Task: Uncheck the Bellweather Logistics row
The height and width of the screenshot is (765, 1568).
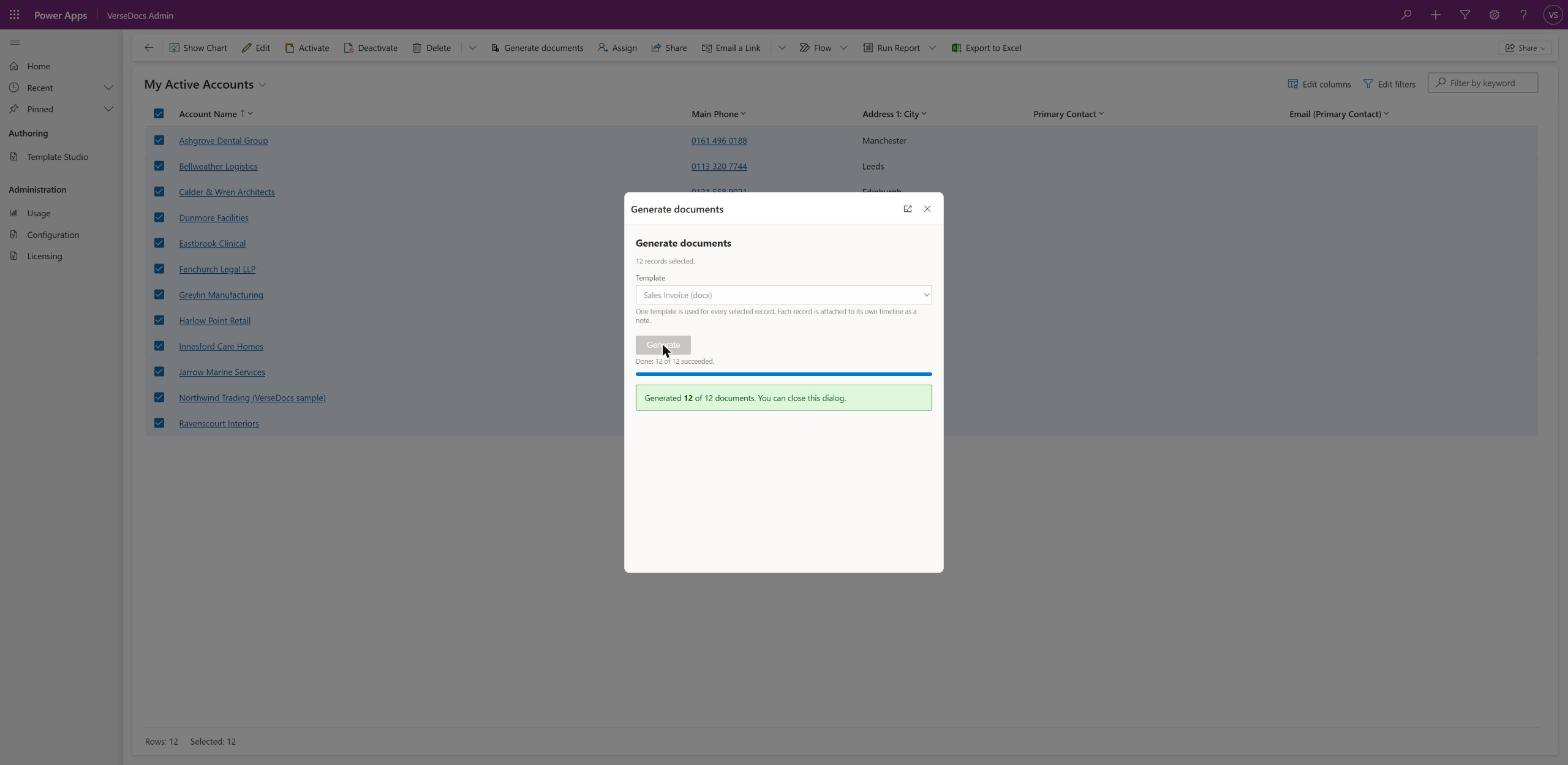Action: coord(158,166)
